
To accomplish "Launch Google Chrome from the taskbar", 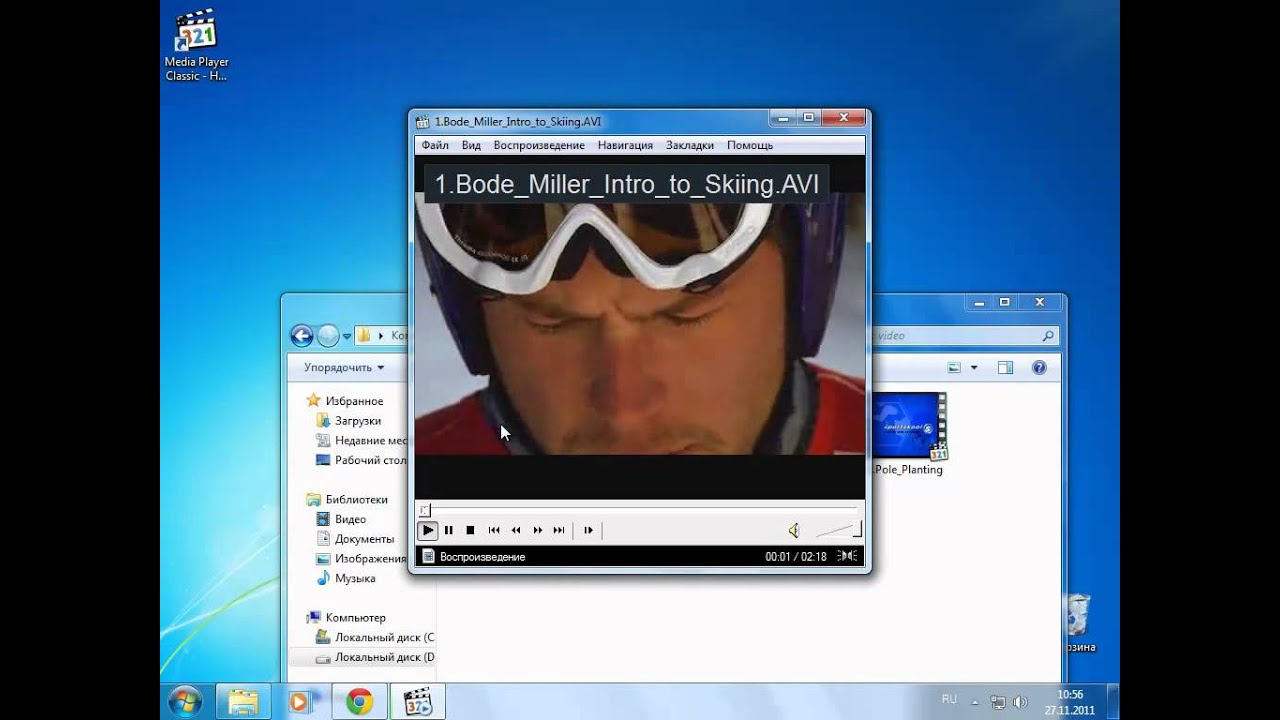I will tap(359, 702).
